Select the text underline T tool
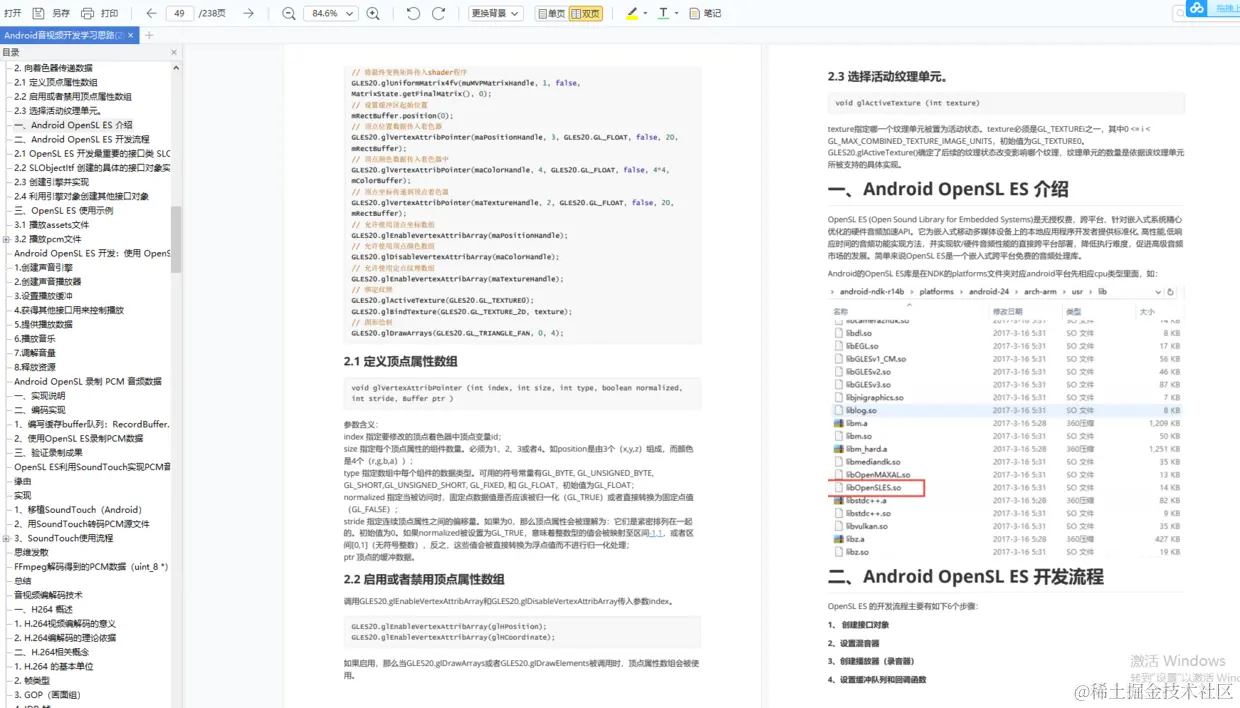The image size is (1240, 708). pos(663,13)
